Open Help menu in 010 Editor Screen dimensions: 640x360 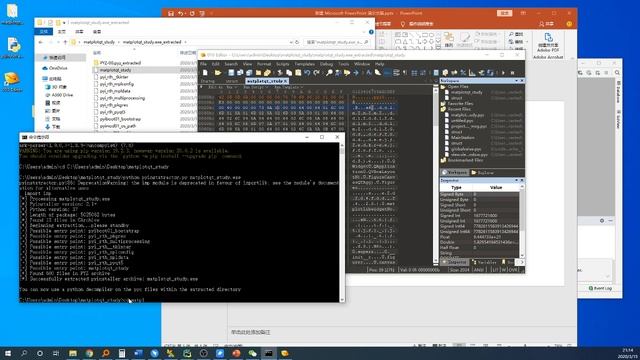pyautogui.click(x=380, y=64)
